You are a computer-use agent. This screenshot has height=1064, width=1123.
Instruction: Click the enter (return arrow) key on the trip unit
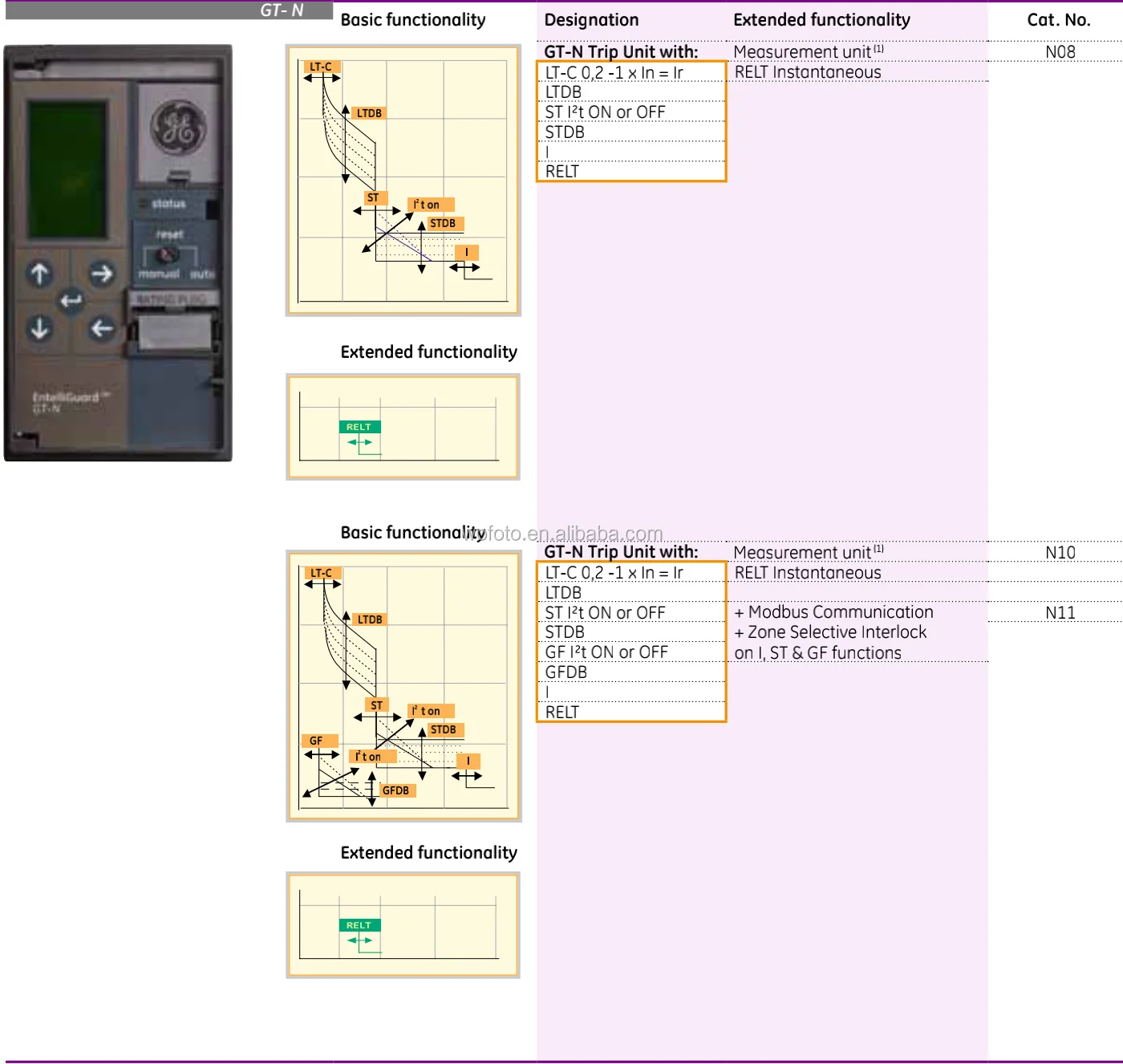pyautogui.click(x=71, y=301)
